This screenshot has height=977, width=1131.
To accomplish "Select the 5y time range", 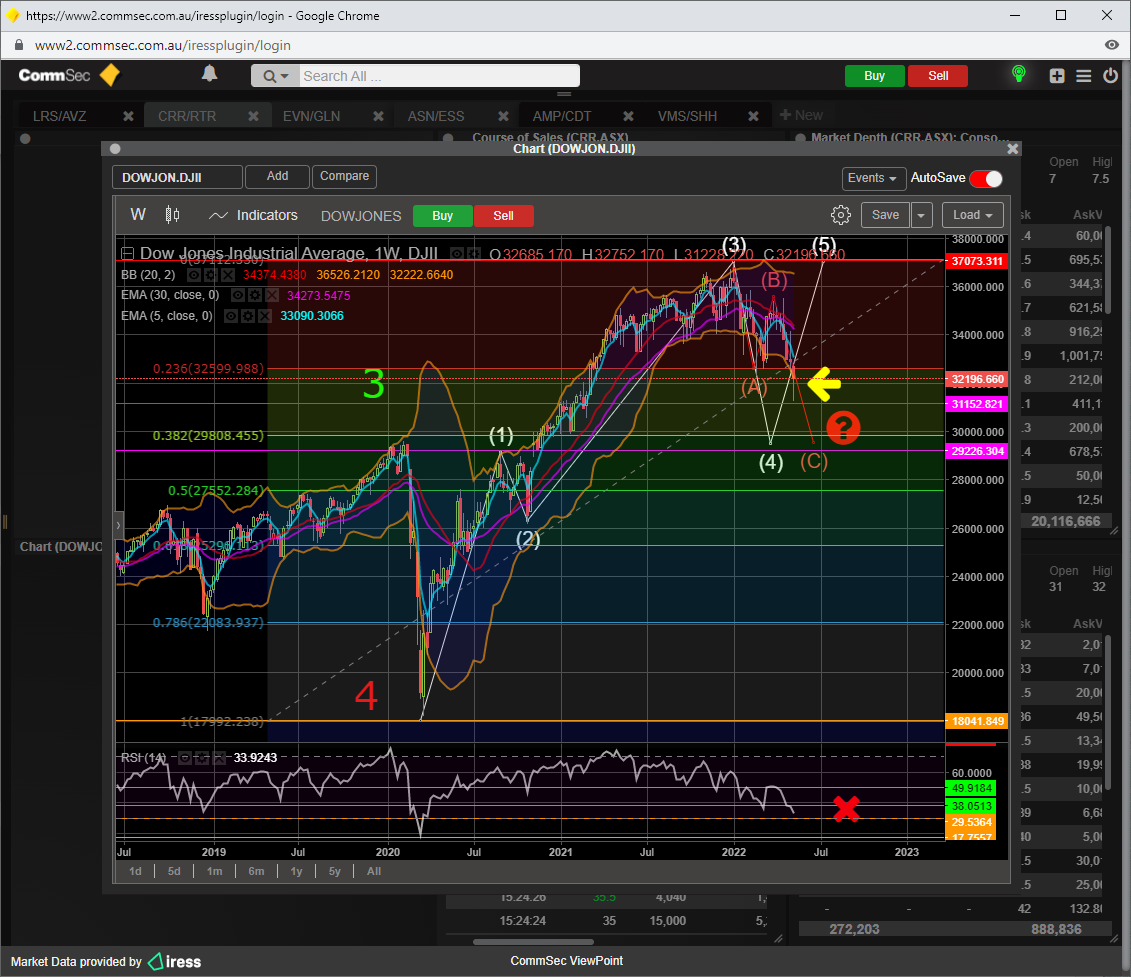I will point(335,872).
